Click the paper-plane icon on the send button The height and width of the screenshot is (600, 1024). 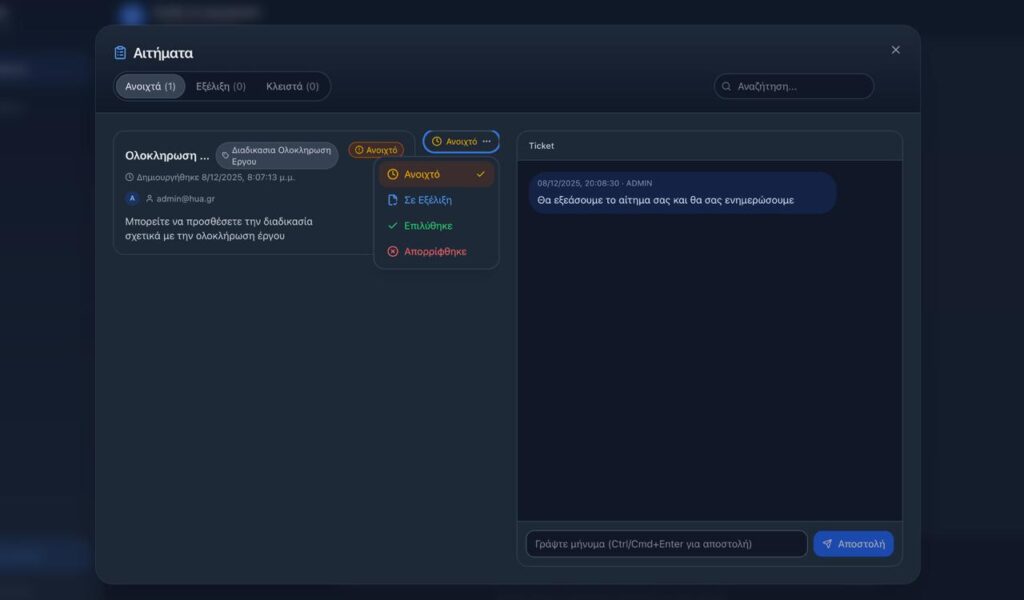827,544
